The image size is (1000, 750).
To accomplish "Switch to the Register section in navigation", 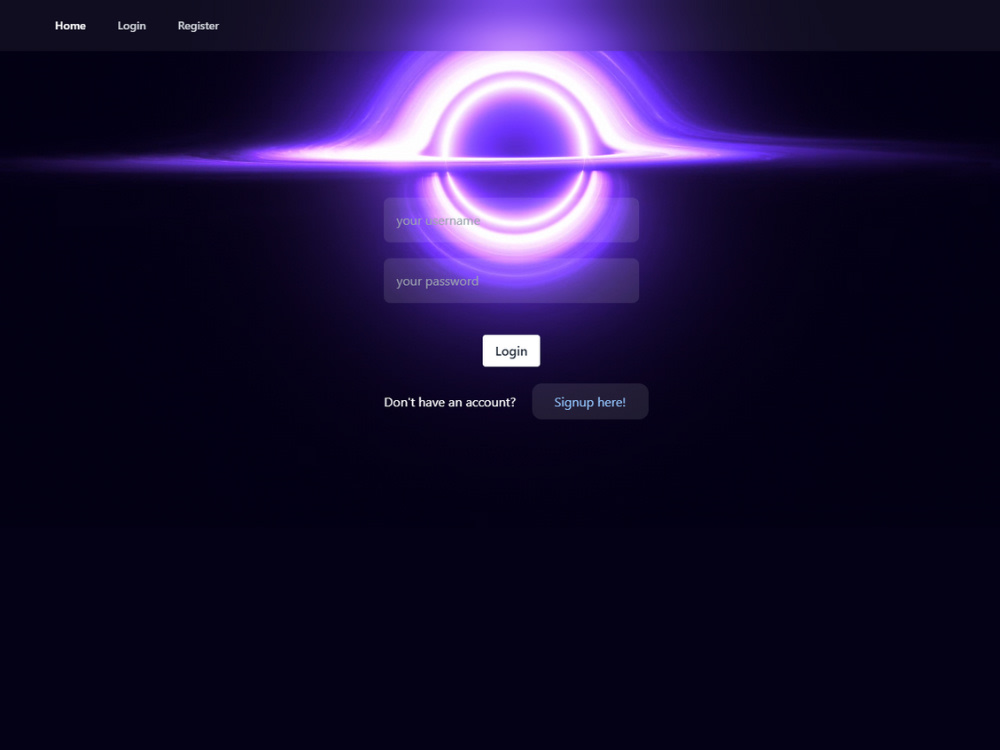I will click(x=198, y=25).
